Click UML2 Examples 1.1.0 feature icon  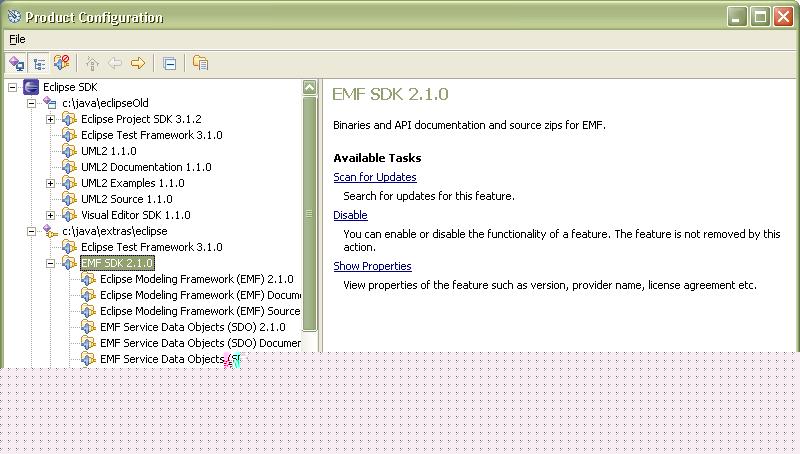click(69, 183)
